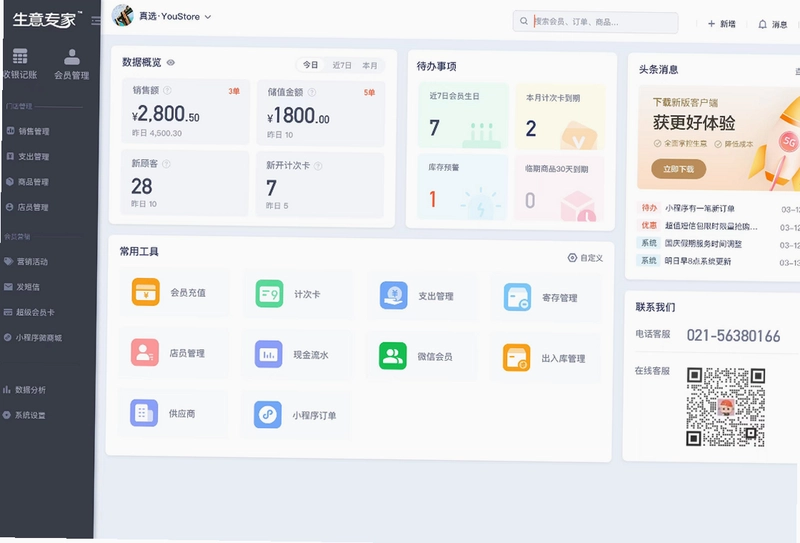Open 支出管理 in the sidebar
The width and height of the screenshot is (800, 543).
(x=28, y=156)
